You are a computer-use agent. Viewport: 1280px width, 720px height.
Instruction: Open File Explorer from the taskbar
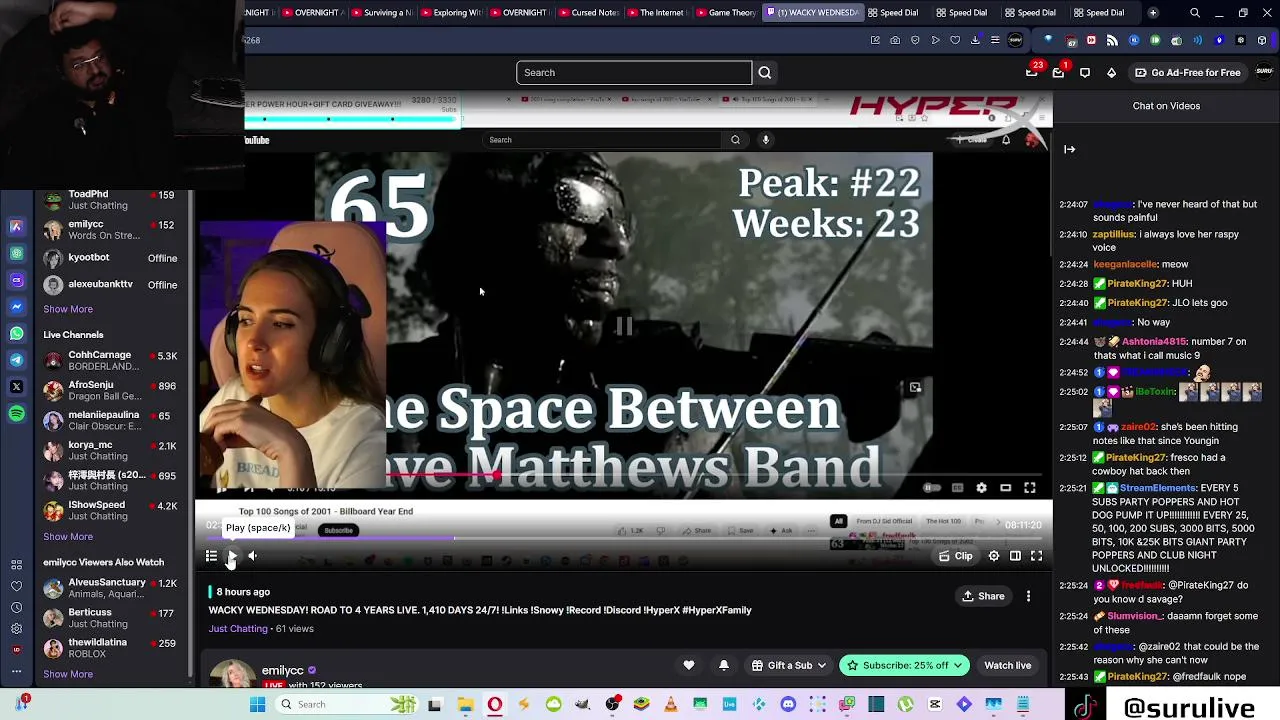465,705
